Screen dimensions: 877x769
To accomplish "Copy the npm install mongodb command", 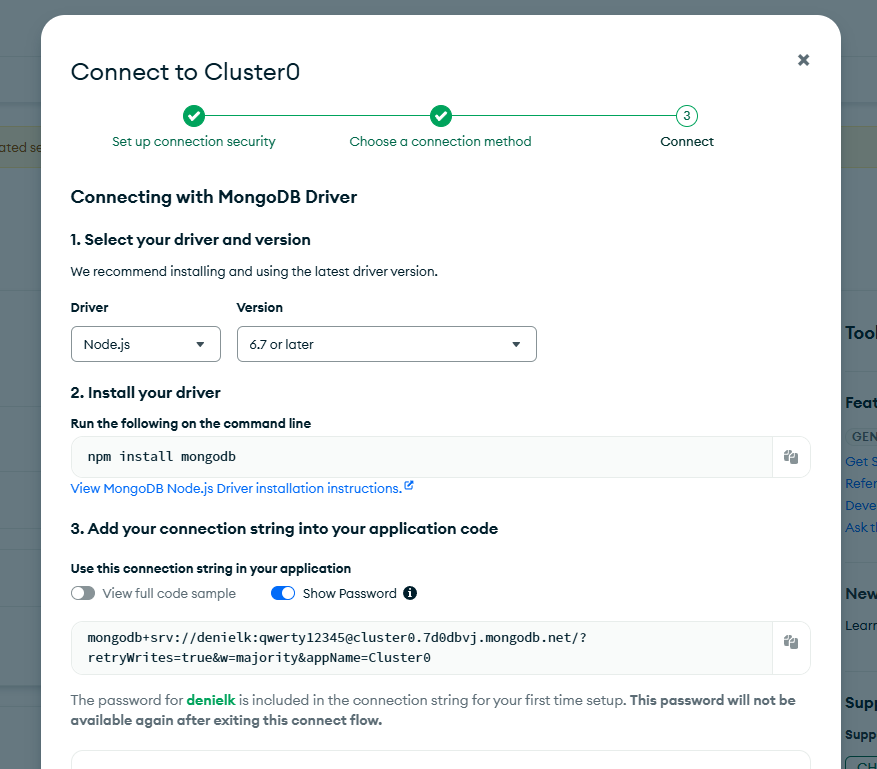I will (790, 457).
